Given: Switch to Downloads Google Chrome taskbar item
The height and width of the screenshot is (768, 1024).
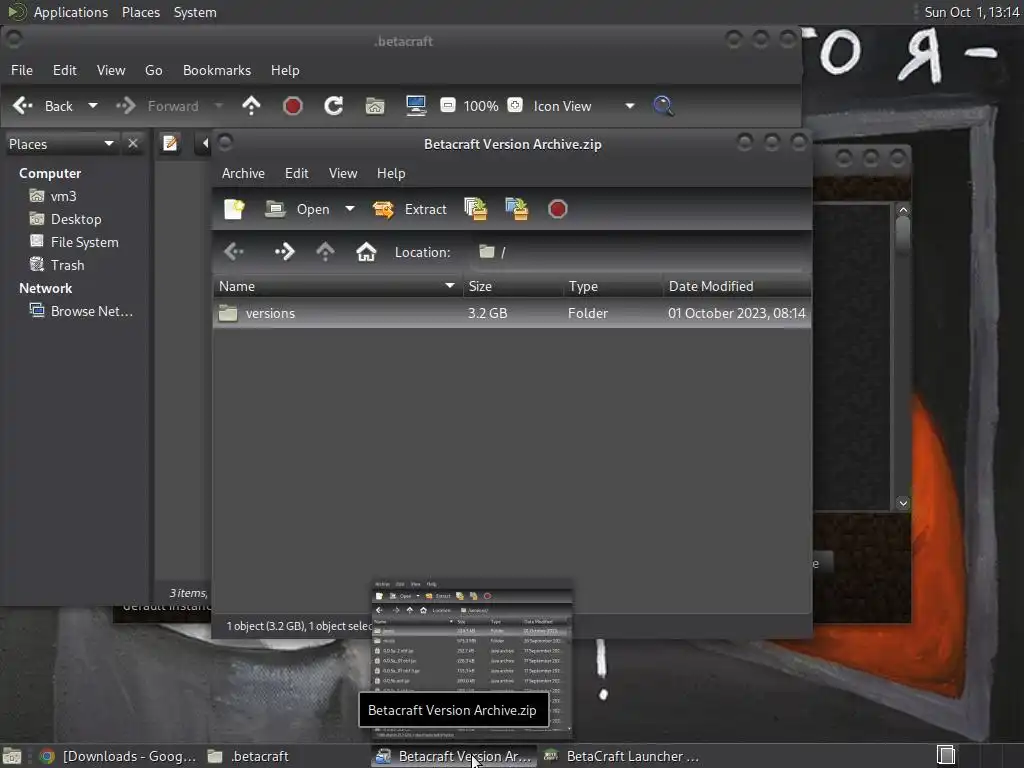Looking at the screenshot, I should tap(118, 756).
